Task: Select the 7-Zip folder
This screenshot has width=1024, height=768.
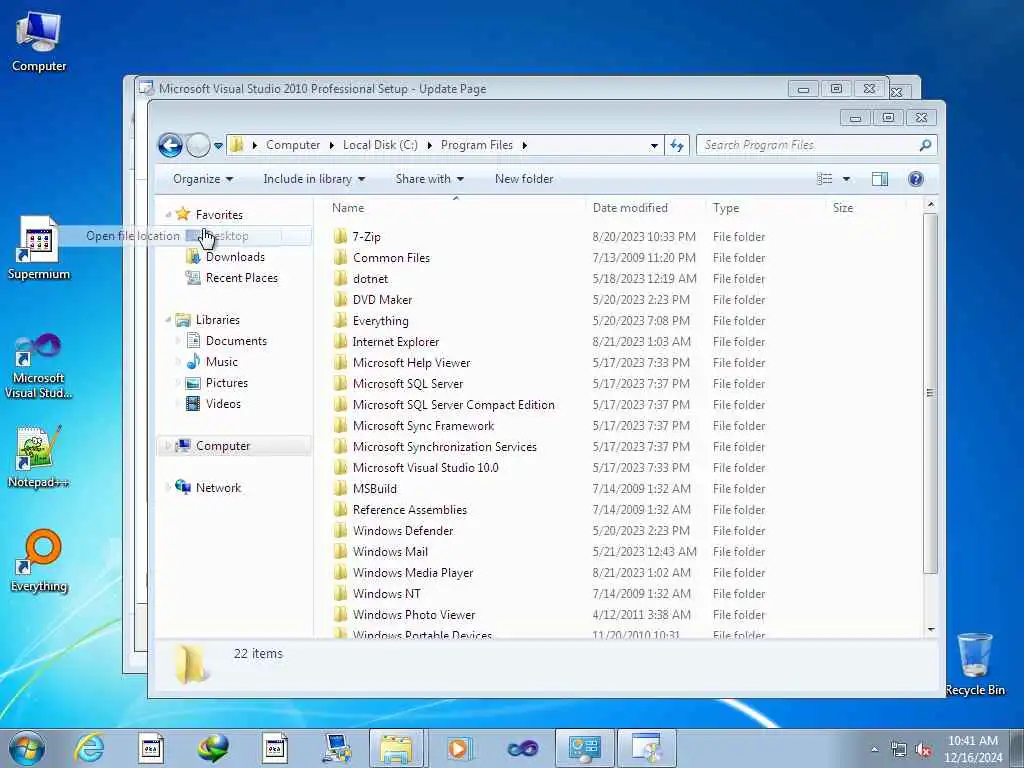Action: pos(366,237)
